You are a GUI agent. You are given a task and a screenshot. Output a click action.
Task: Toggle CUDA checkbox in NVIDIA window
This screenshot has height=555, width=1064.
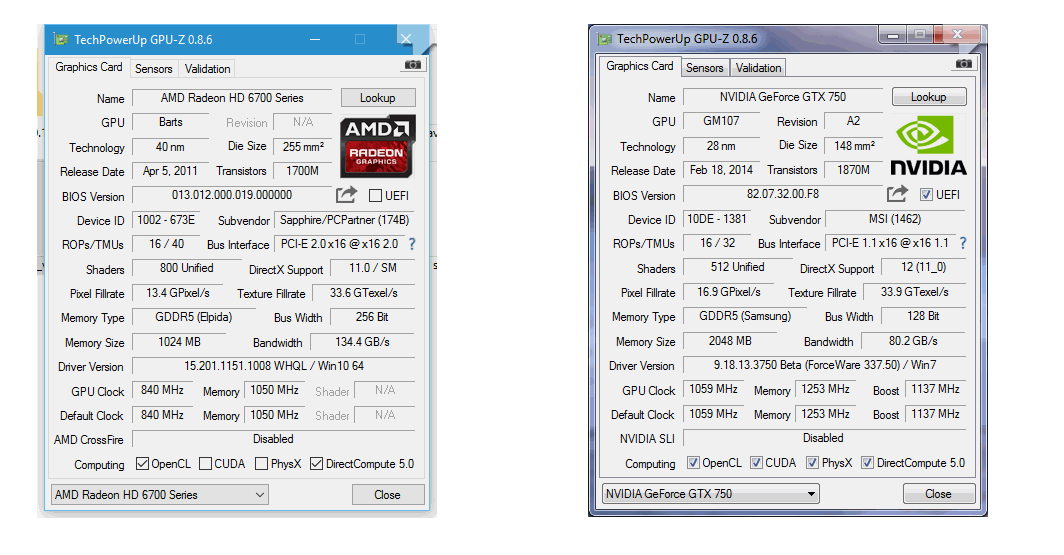point(757,462)
